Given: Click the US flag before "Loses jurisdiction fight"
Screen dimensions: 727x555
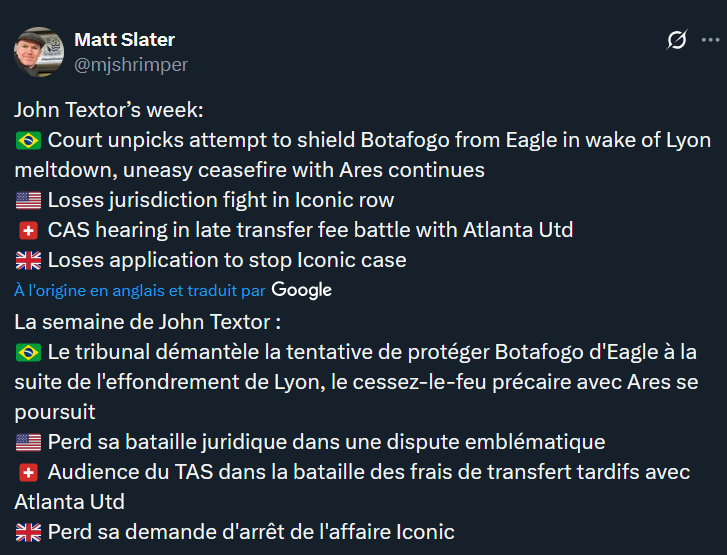Looking at the screenshot, I should 28,200.
